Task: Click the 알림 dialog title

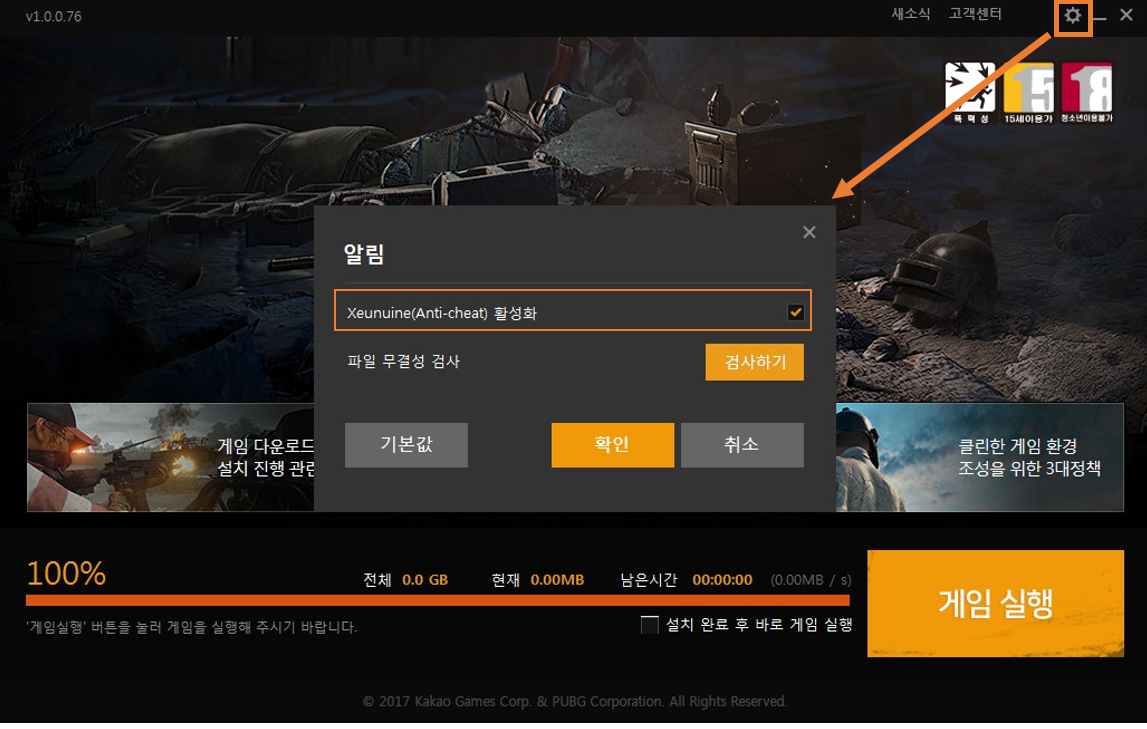Action: 364,254
